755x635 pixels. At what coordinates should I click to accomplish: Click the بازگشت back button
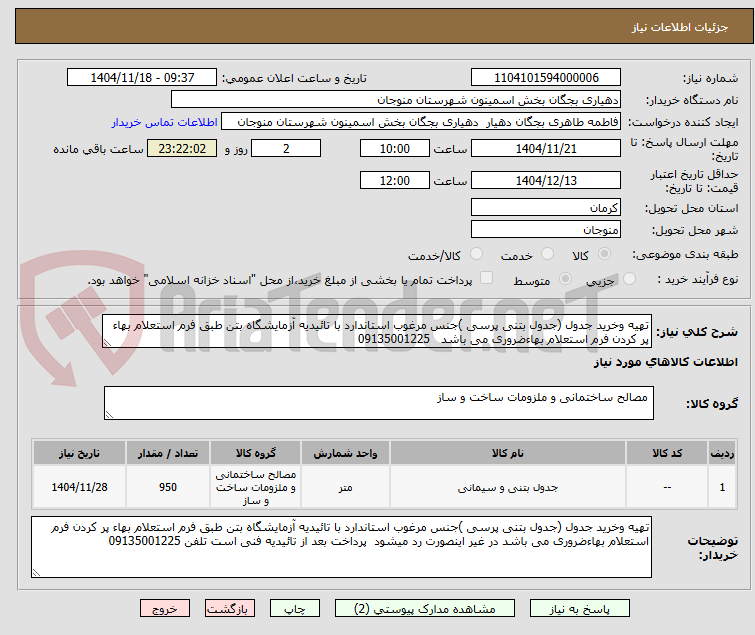pyautogui.click(x=230, y=609)
